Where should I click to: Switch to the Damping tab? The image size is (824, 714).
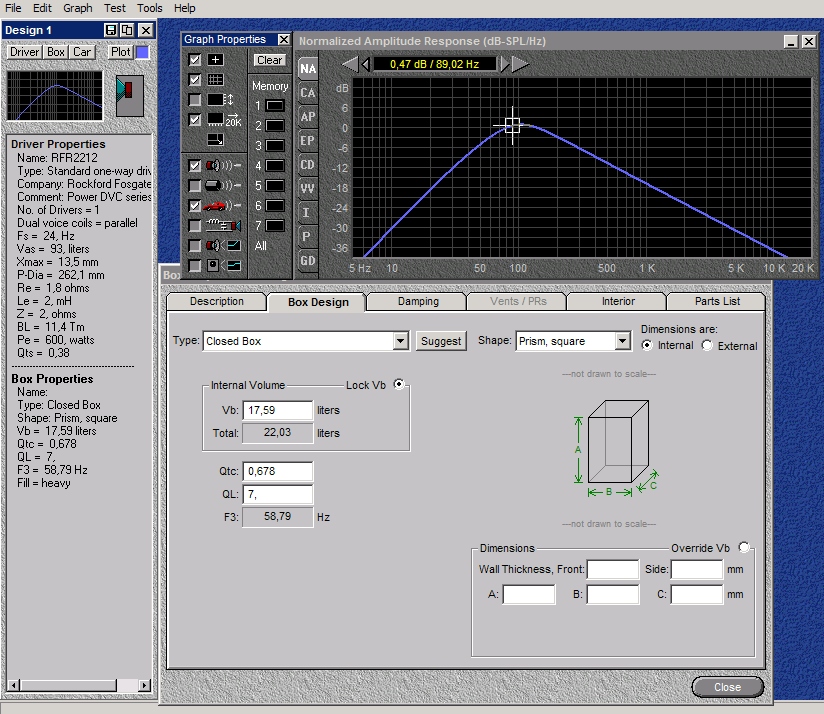coord(418,302)
